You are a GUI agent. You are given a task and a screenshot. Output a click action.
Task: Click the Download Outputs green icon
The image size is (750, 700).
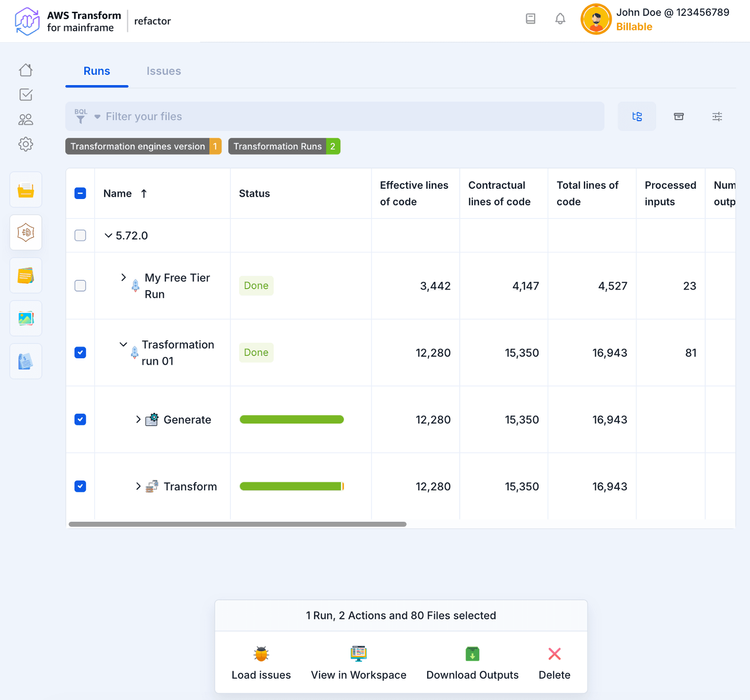(x=472, y=654)
